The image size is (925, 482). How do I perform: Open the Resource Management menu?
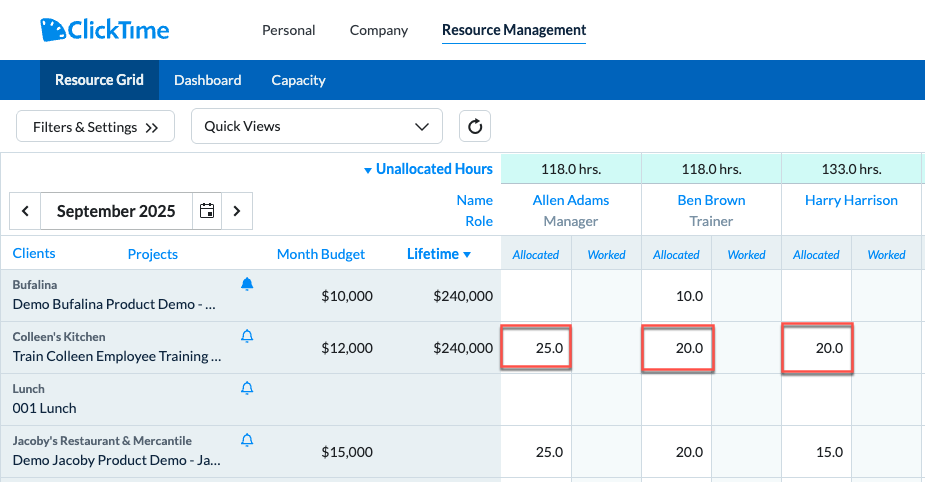pyautogui.click(x=514, y=30)
